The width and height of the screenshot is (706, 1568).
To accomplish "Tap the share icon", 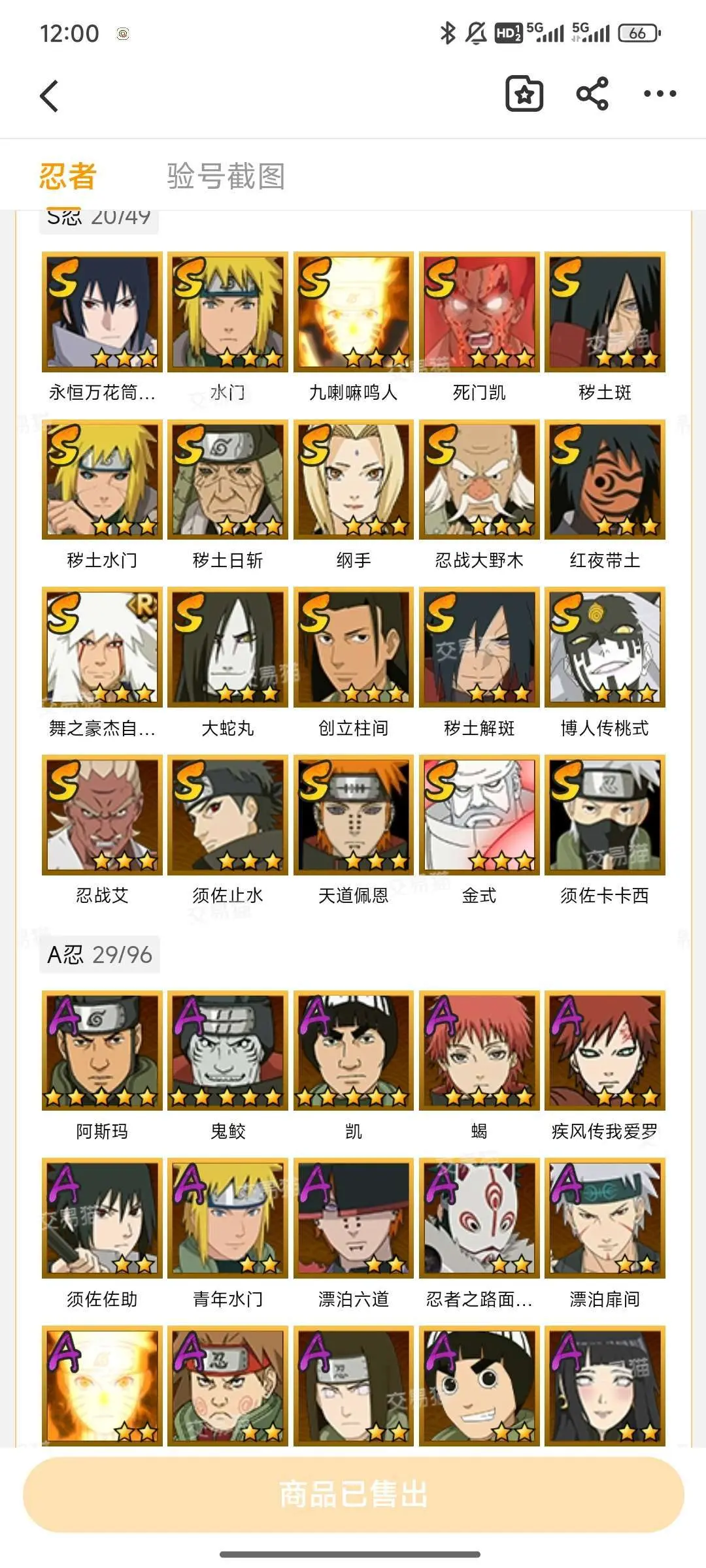I will point(592,94).
